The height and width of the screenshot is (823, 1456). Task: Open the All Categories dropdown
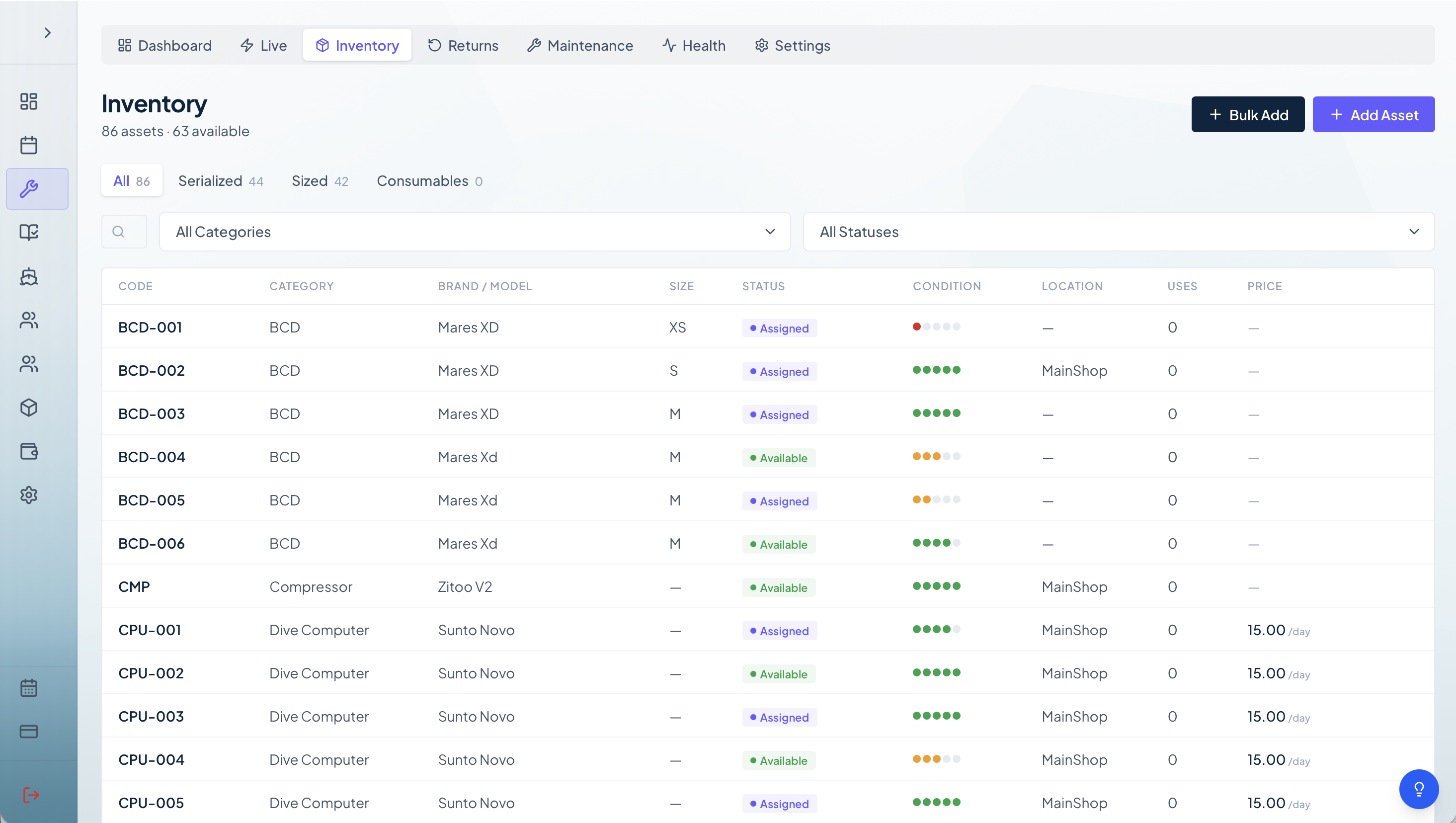pyautogui.click(x=475, y=232)
